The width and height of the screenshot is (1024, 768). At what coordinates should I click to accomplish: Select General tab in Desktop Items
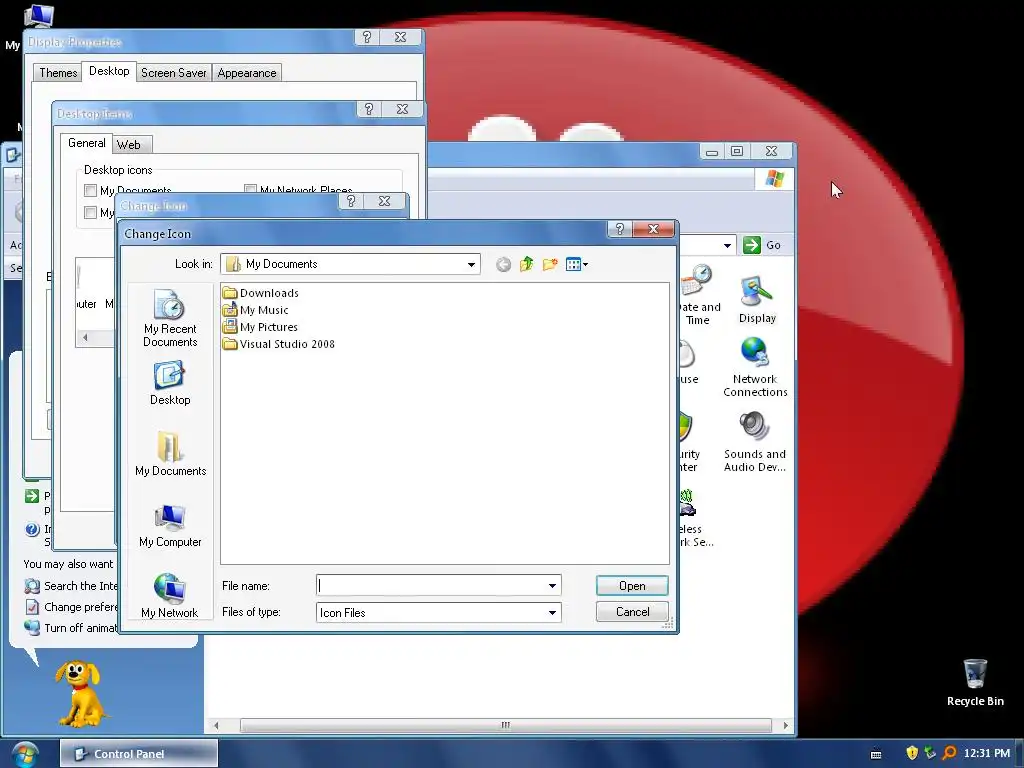[87, 143]
